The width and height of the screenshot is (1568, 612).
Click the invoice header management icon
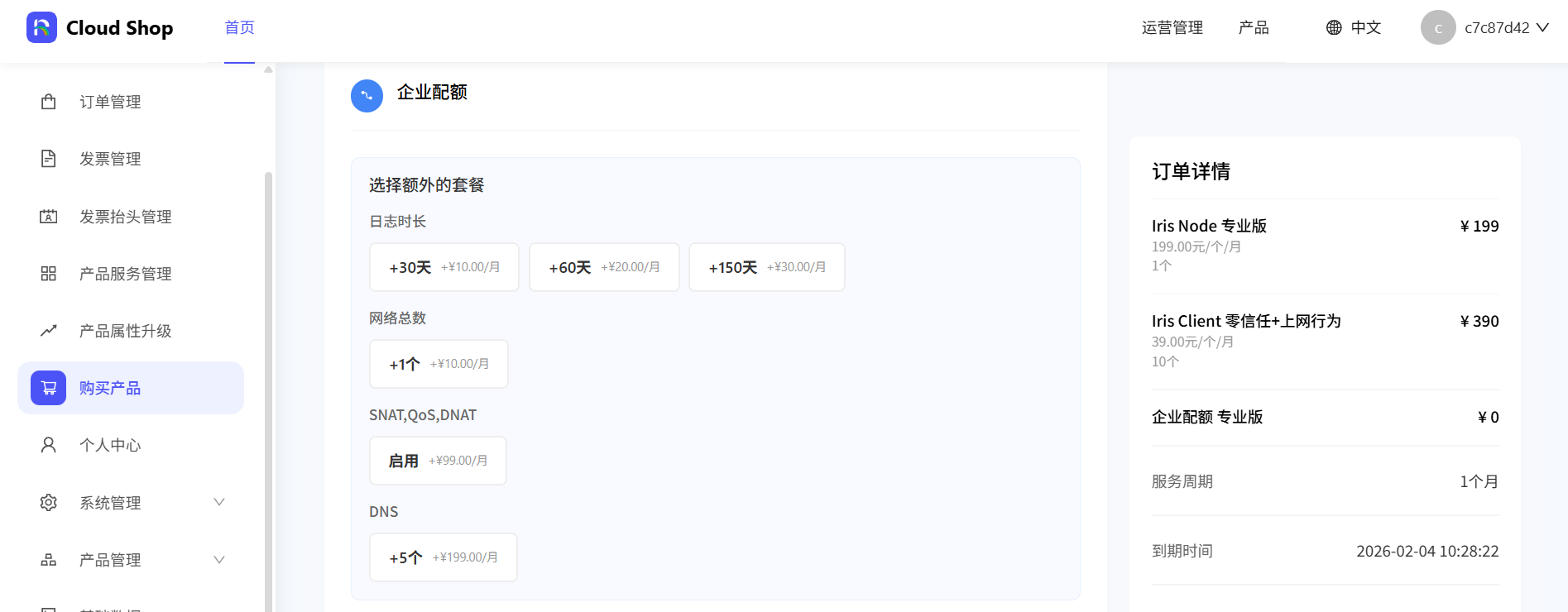(x=49, y=217)
